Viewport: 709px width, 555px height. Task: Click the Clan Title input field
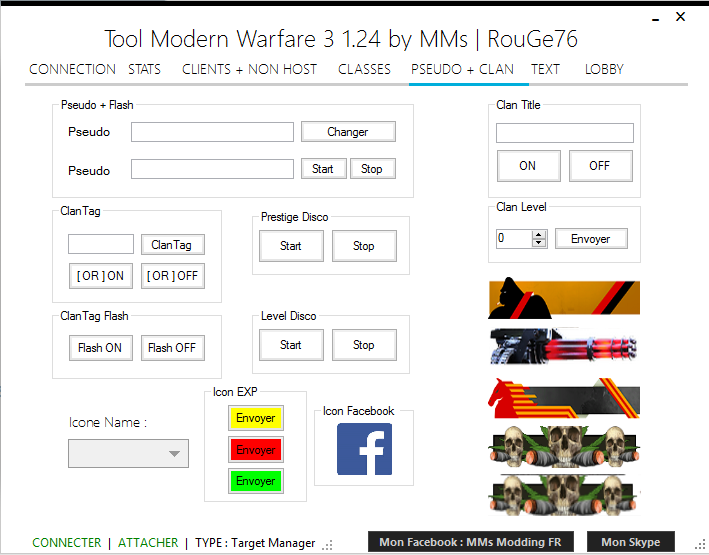point(565,133)
